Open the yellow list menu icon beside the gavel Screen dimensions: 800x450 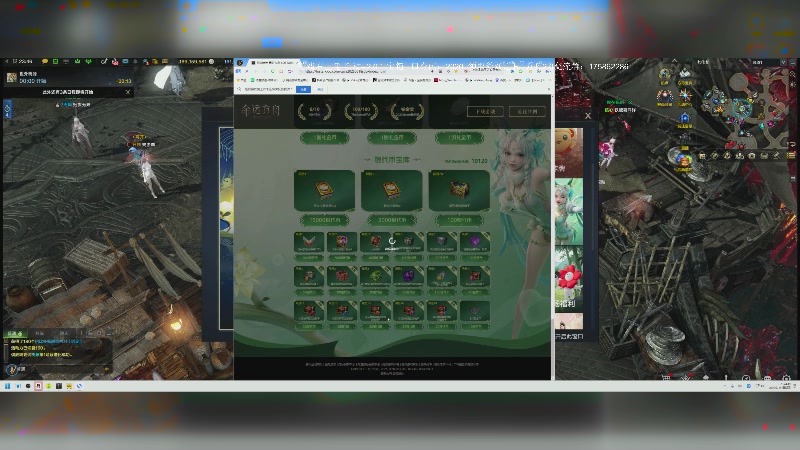pos(790,156)
